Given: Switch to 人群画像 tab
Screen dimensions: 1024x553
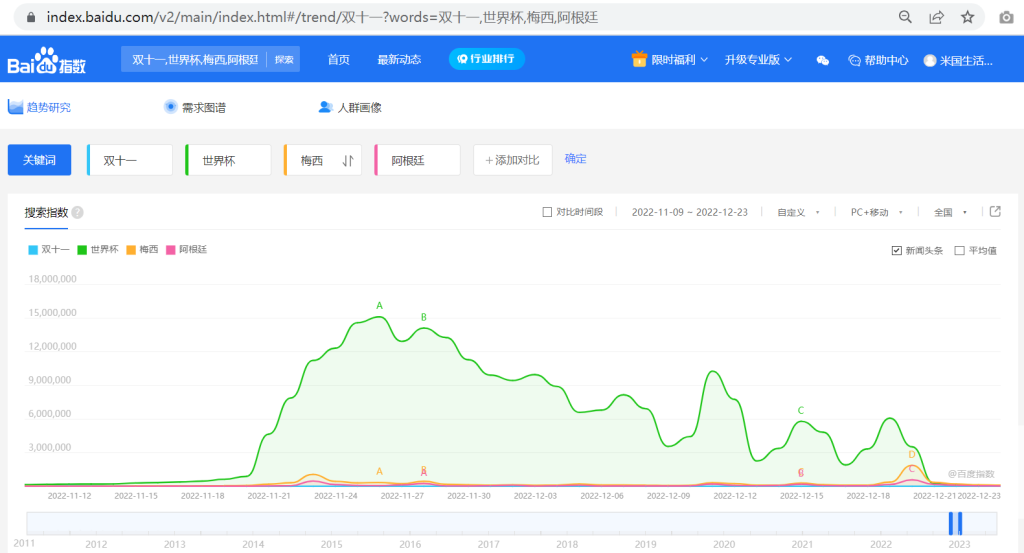Looking at the screenshot, I should [x=350, y=107].
